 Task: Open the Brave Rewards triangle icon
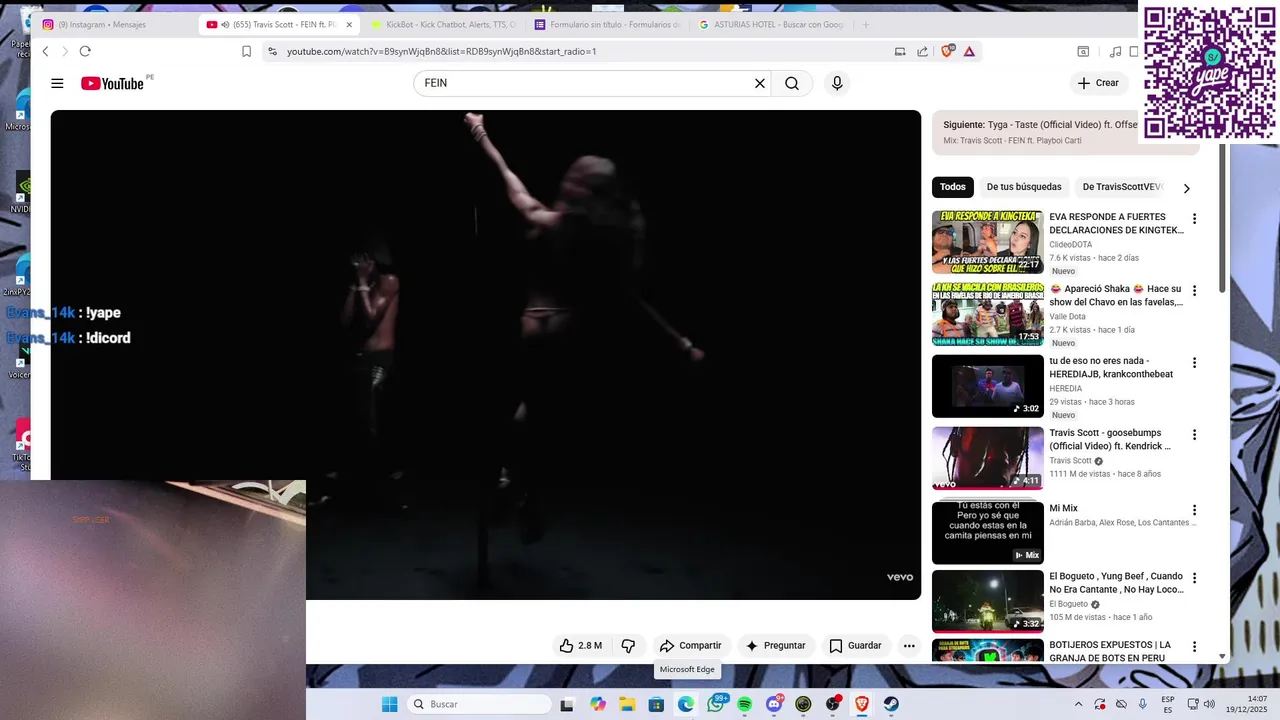coord(969,51)
